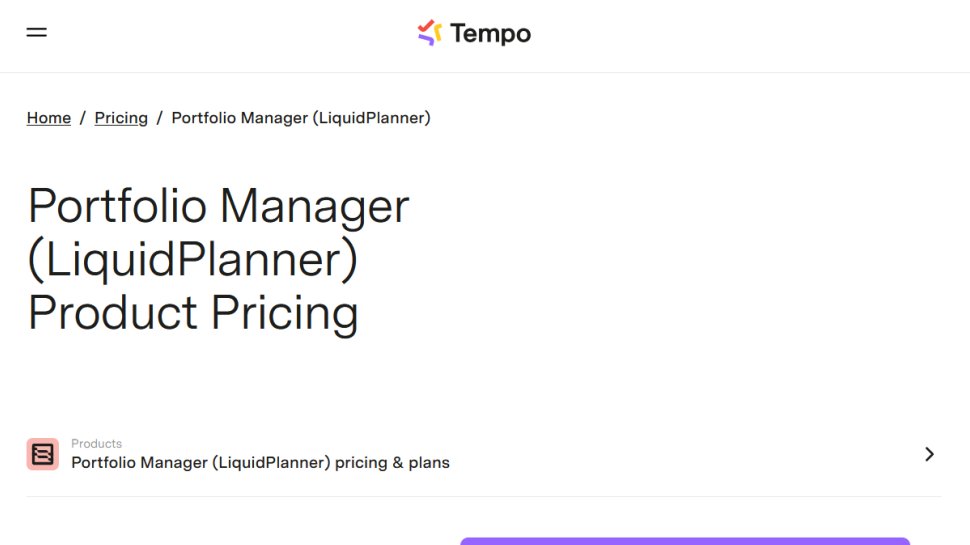Screen dimensions: 970x545
Task: Click the colorful Tempo logo mark
Action: coord(429,33)
